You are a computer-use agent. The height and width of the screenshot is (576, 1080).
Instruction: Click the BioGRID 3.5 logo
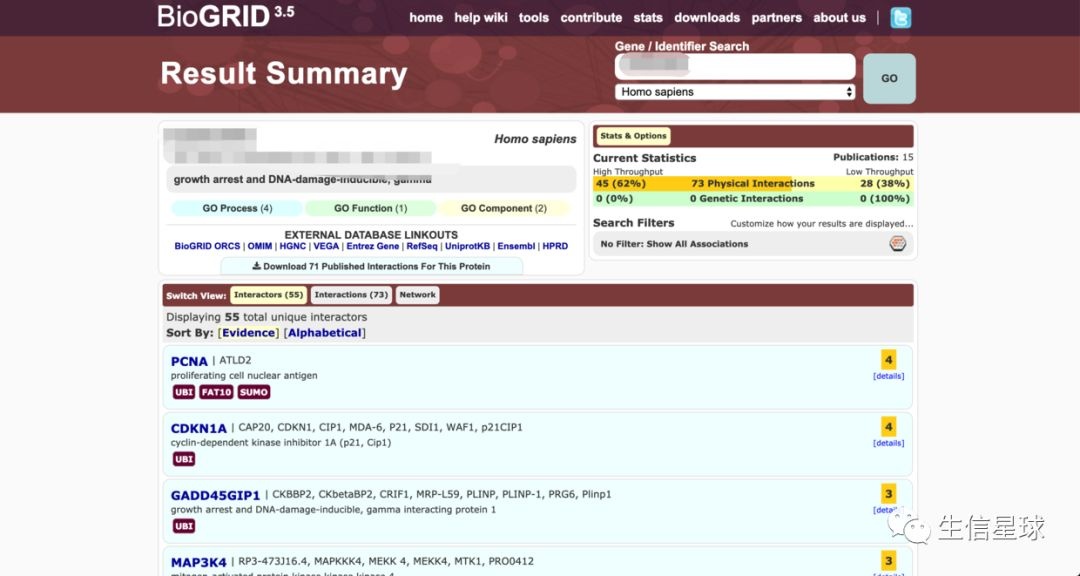pos(226,16)
